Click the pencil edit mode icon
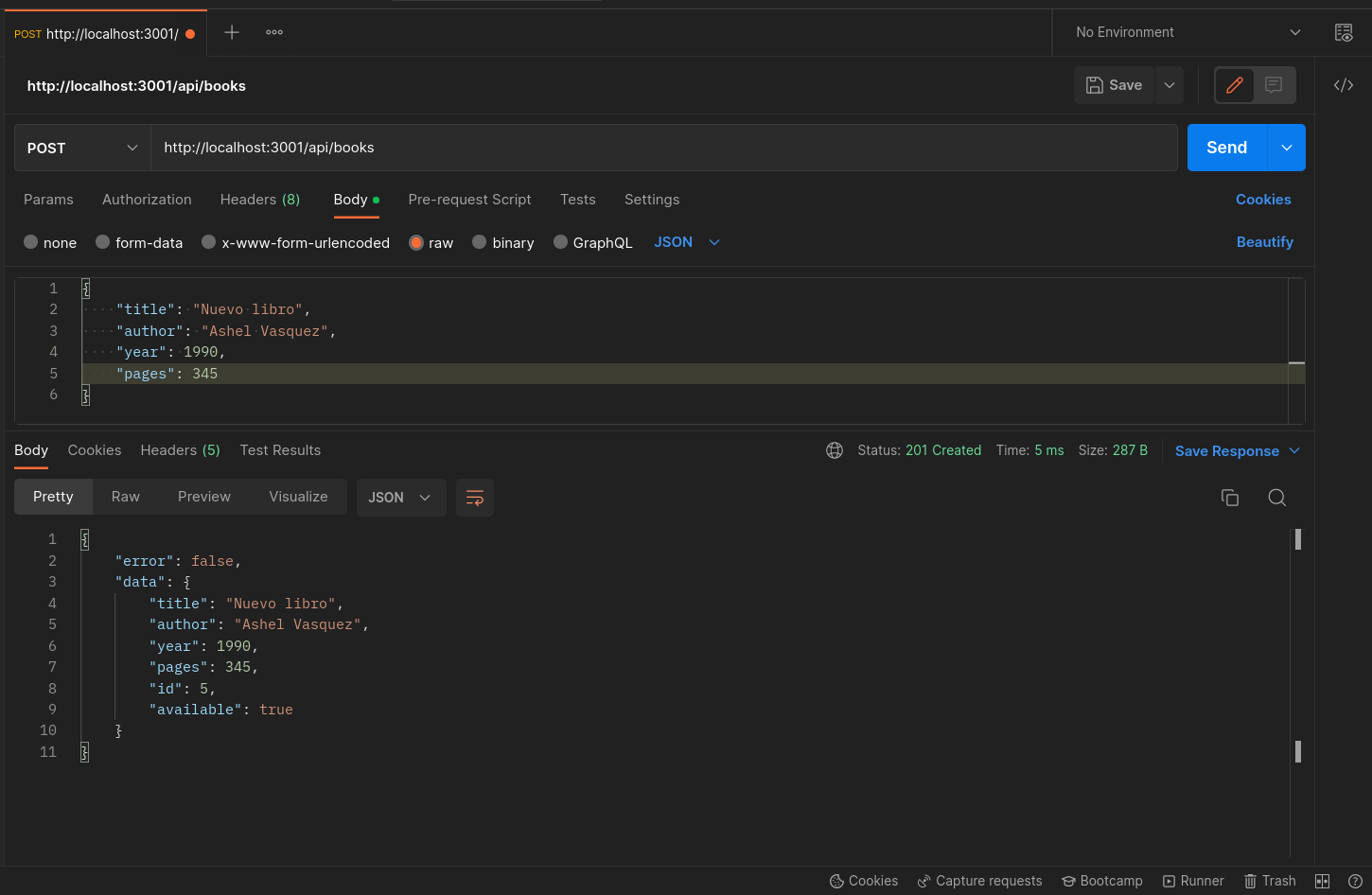Image resolution: width=1372 pixels, height=895 pixels. [x=1234, y=85]
